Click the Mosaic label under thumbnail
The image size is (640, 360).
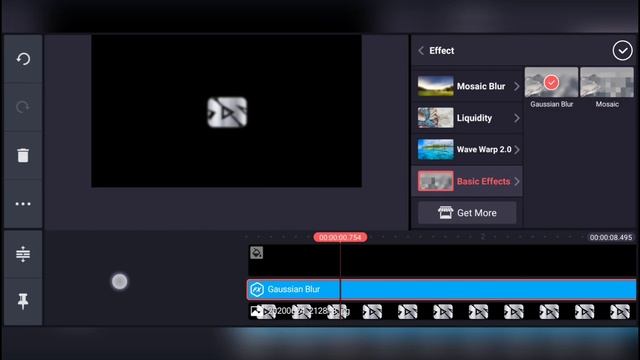(x=607, y=104)
